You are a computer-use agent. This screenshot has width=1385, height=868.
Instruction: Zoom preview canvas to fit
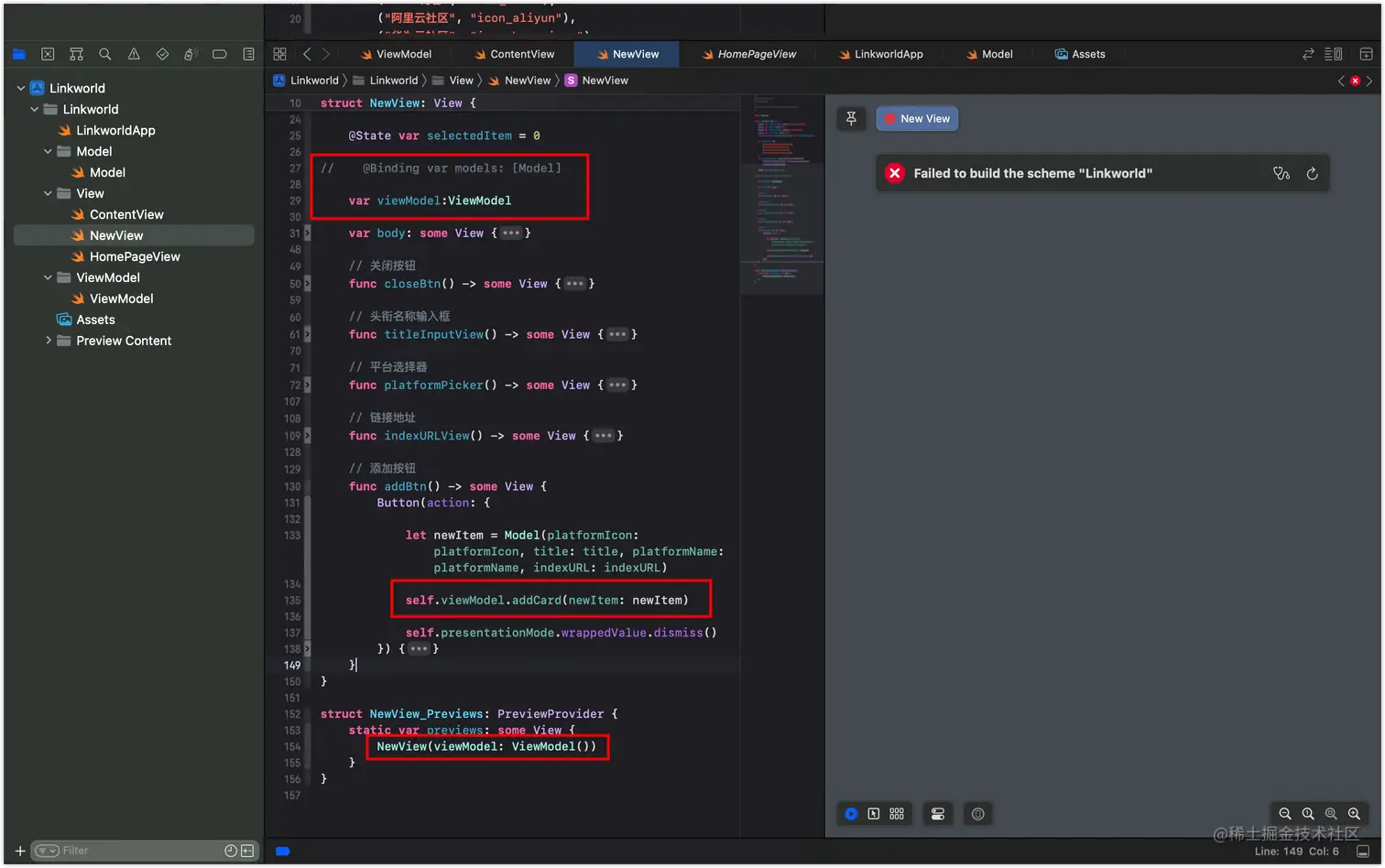click(1331, 814)
